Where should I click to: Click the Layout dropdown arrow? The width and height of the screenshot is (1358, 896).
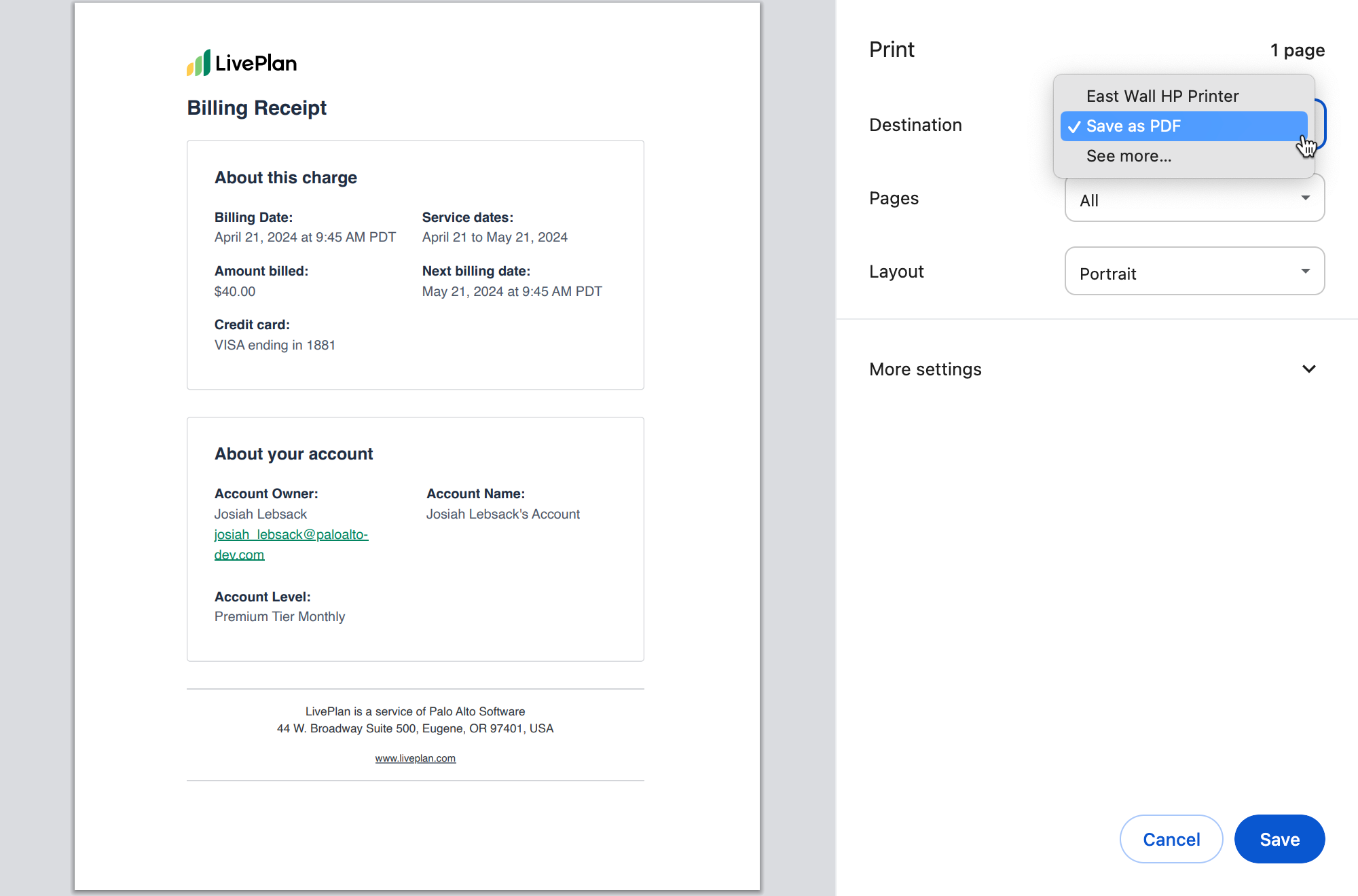(1306, 271)
